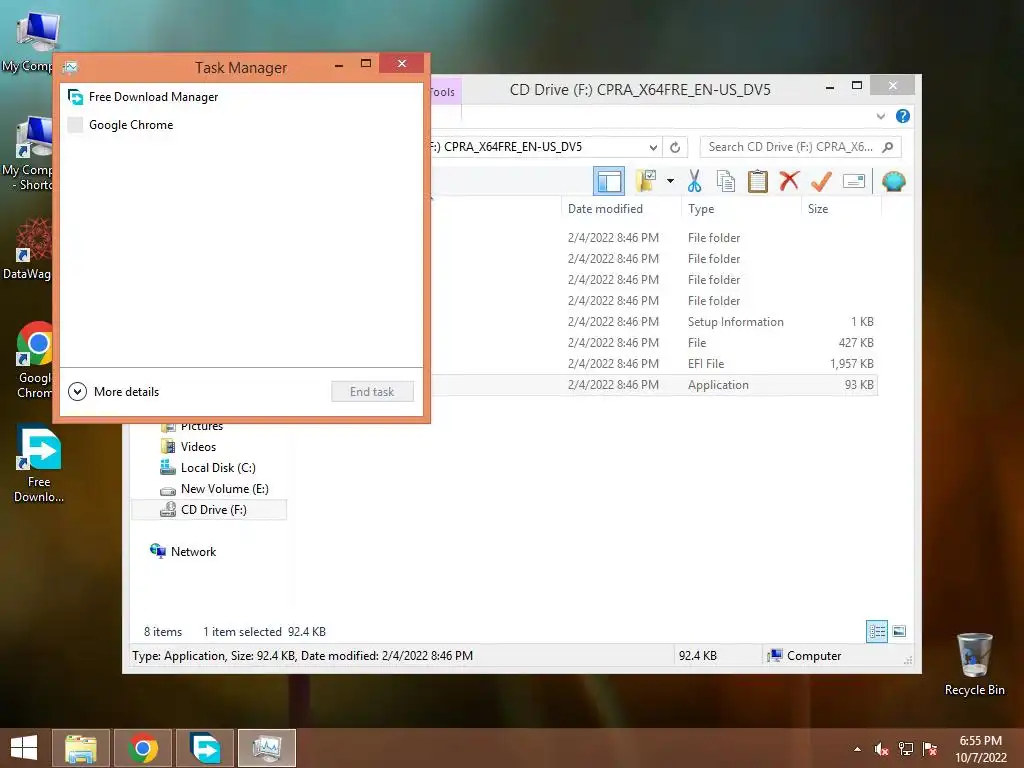Screen dimensions: 1024x768
Task: Refresh the CD Drive folder view
Action: tap(675, 147)
